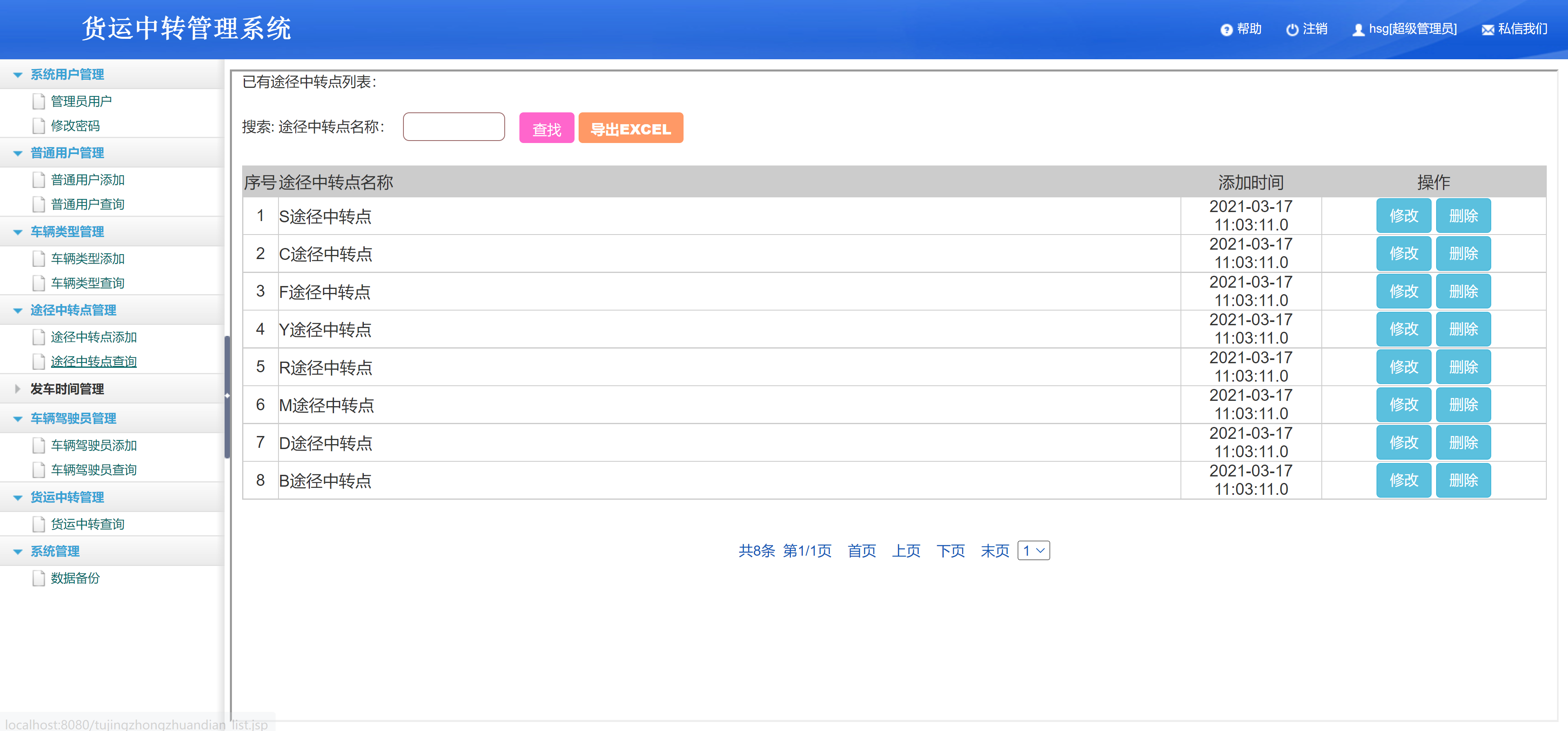Image resolution: width=1568 pixels, height=731 pixels.
Task: Click the 添加时间 column header
Action: coord(1250,181)
